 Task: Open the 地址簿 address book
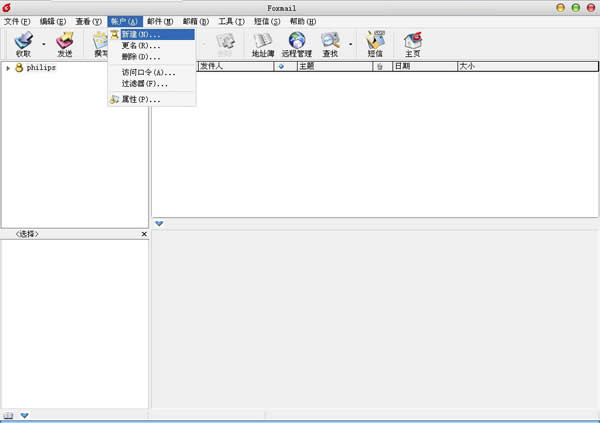coord(263,43)
